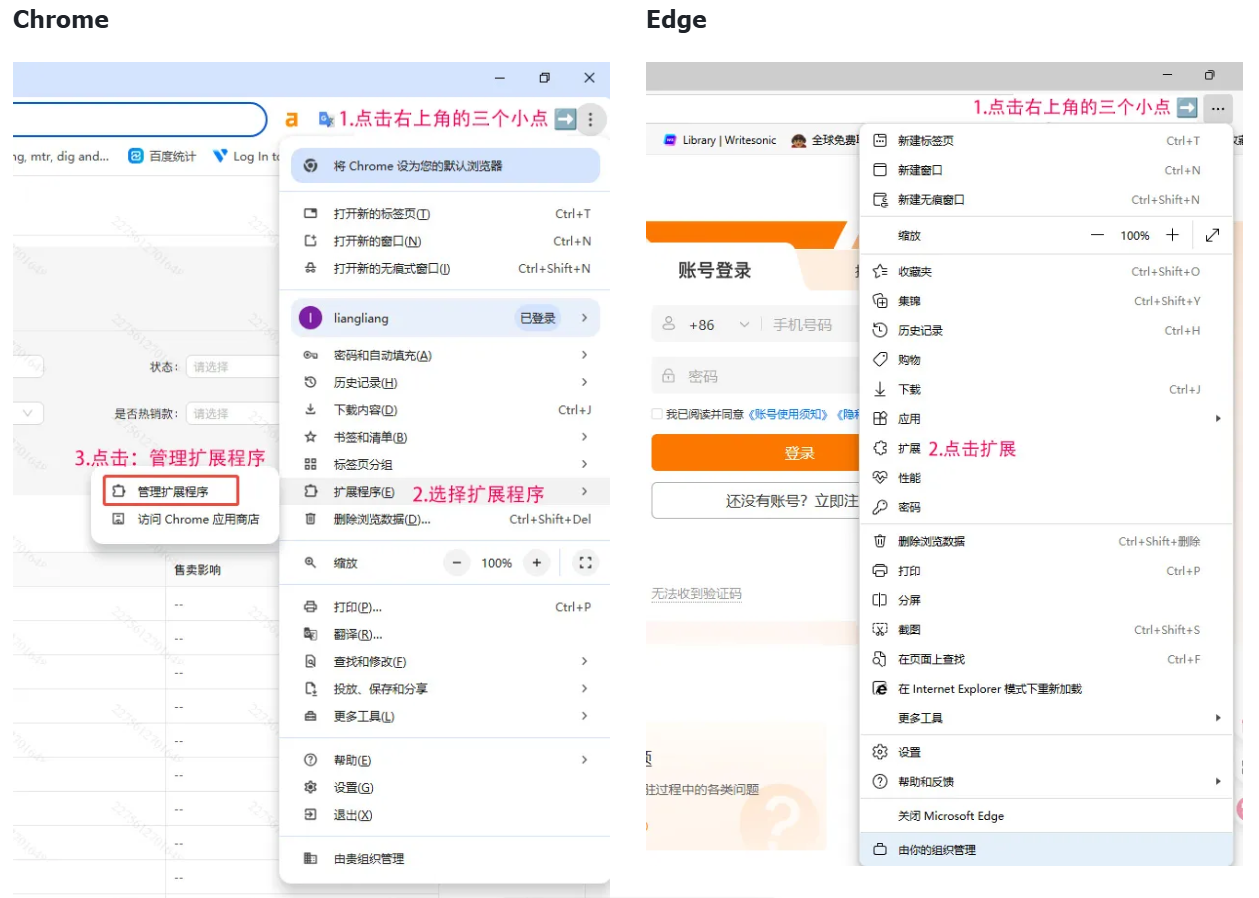Select 打印 in Chrome menu
The height and width of the screenshot is (898, 1259).
point(445,607)
